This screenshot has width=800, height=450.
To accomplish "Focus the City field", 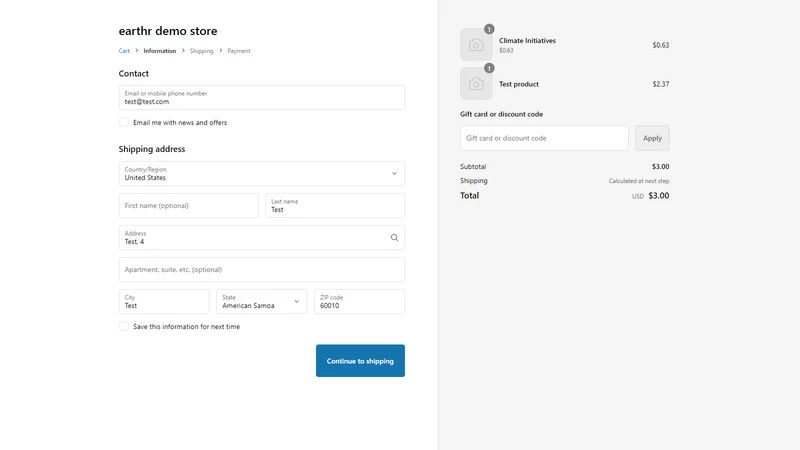I will pyautogui.click(x=164, y=302).
